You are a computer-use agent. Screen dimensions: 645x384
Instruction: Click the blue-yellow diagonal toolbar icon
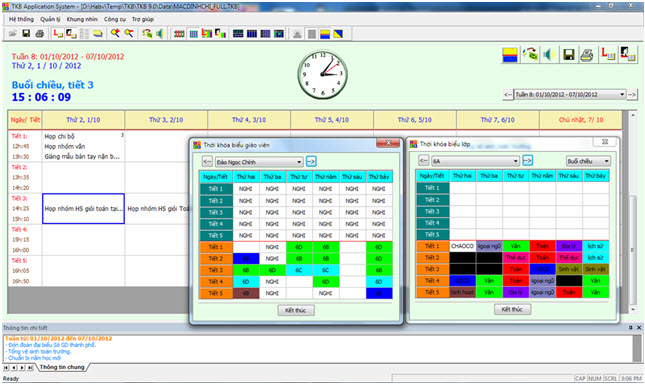pyautogui.click(x=338, y=34)
